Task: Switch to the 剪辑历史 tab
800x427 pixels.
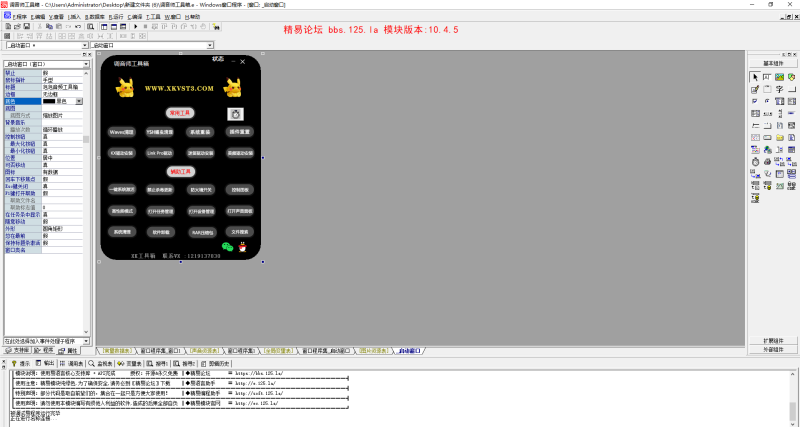Action: (x=215, y=364)
